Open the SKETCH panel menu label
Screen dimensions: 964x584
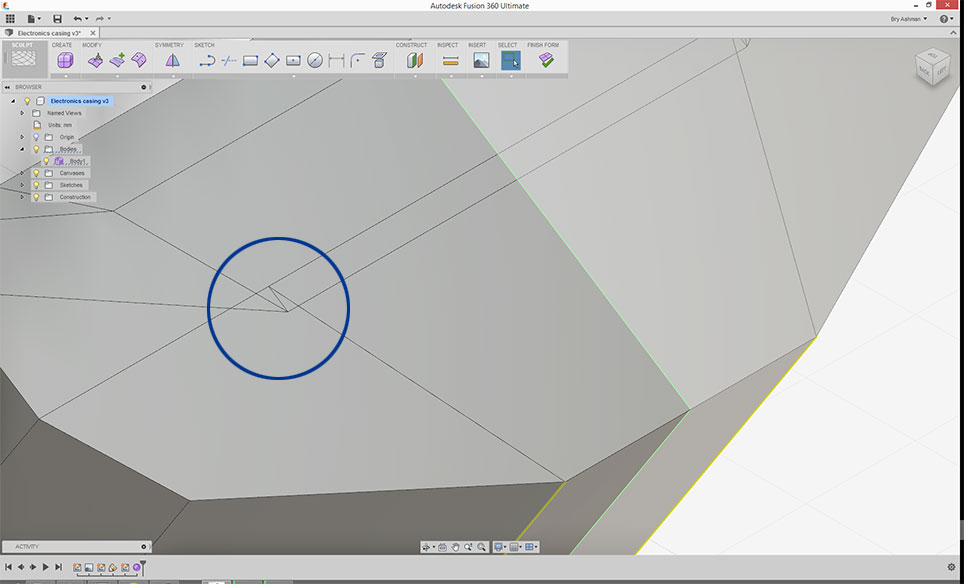tap(204, 45)
